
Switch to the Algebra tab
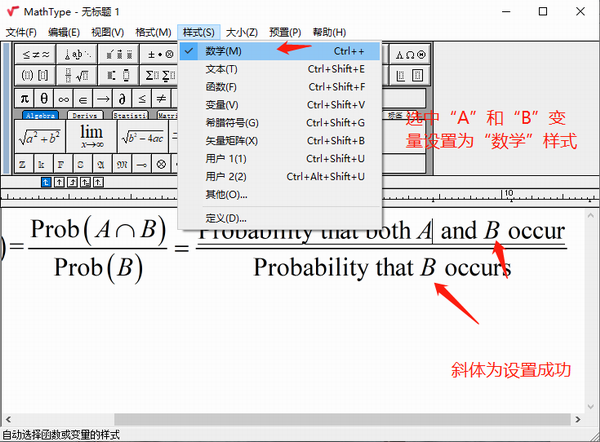[x=40, y=115]
